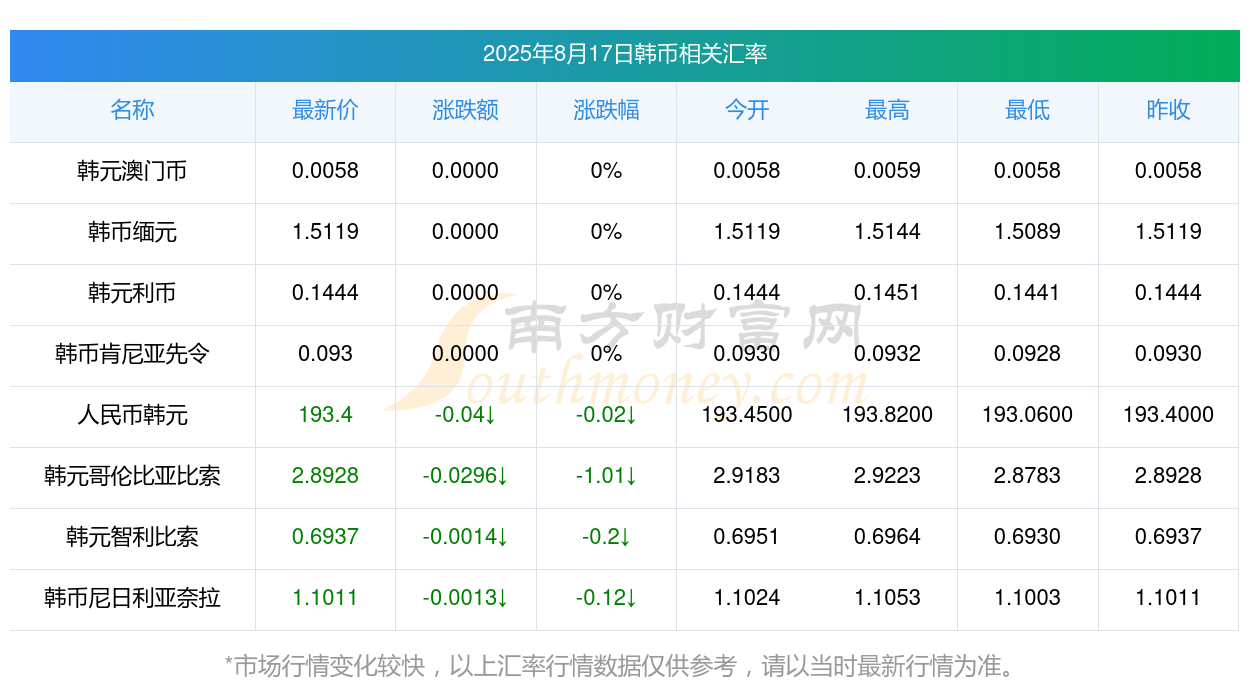The width and height of the screenshot is (1250, 698).
Task: Click 韩元智利比索 highest value 0.6964
Action: click(x=887, y=537)
